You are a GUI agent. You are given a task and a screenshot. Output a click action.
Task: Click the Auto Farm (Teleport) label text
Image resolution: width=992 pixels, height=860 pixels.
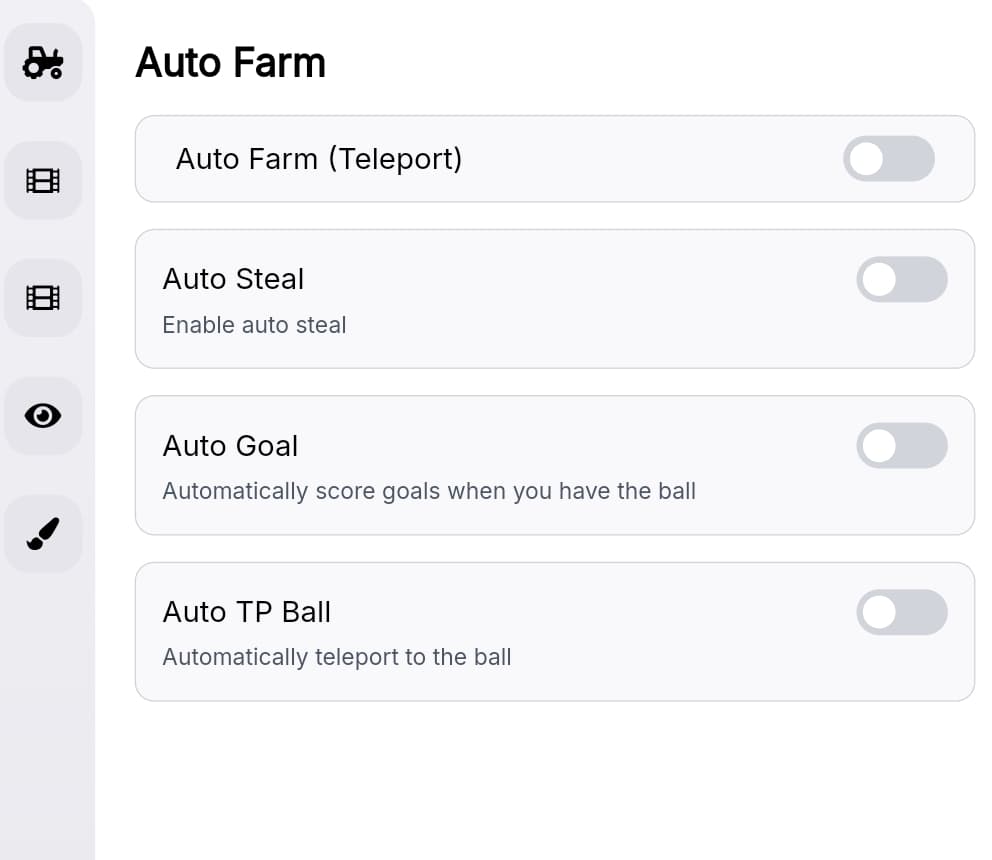[318, 159]
